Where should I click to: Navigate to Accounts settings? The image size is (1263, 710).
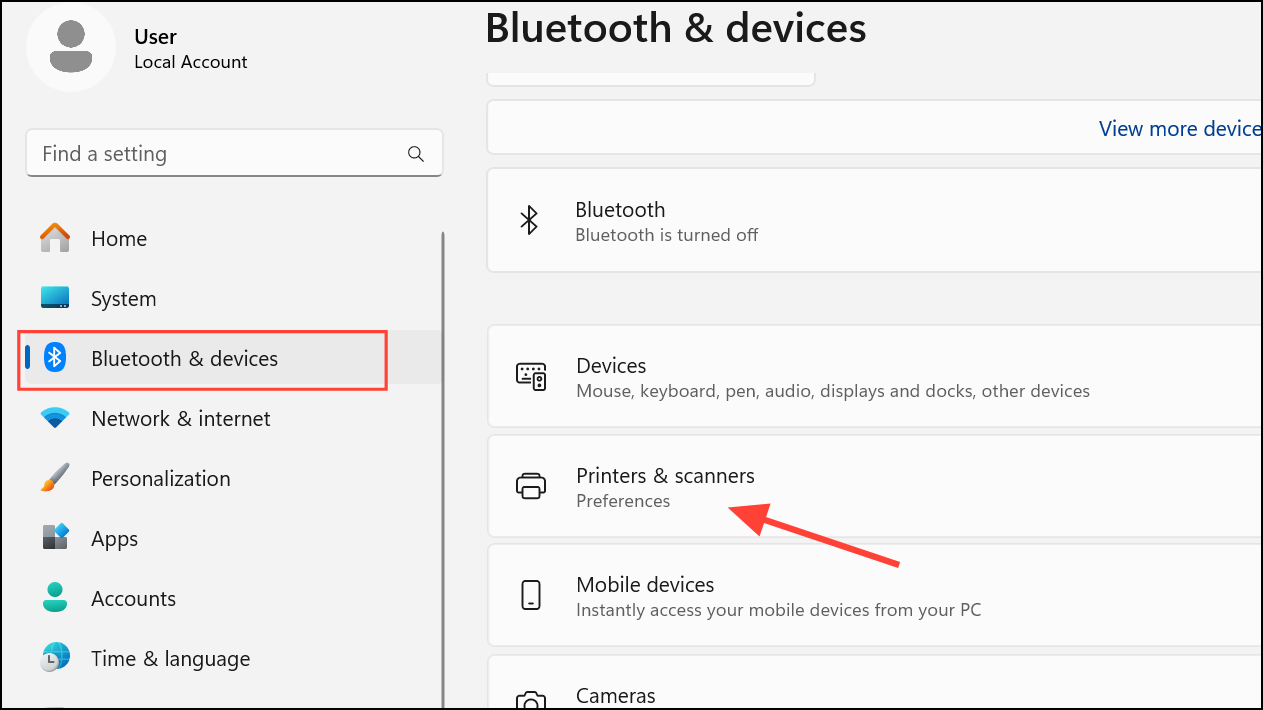coord(133,598)
